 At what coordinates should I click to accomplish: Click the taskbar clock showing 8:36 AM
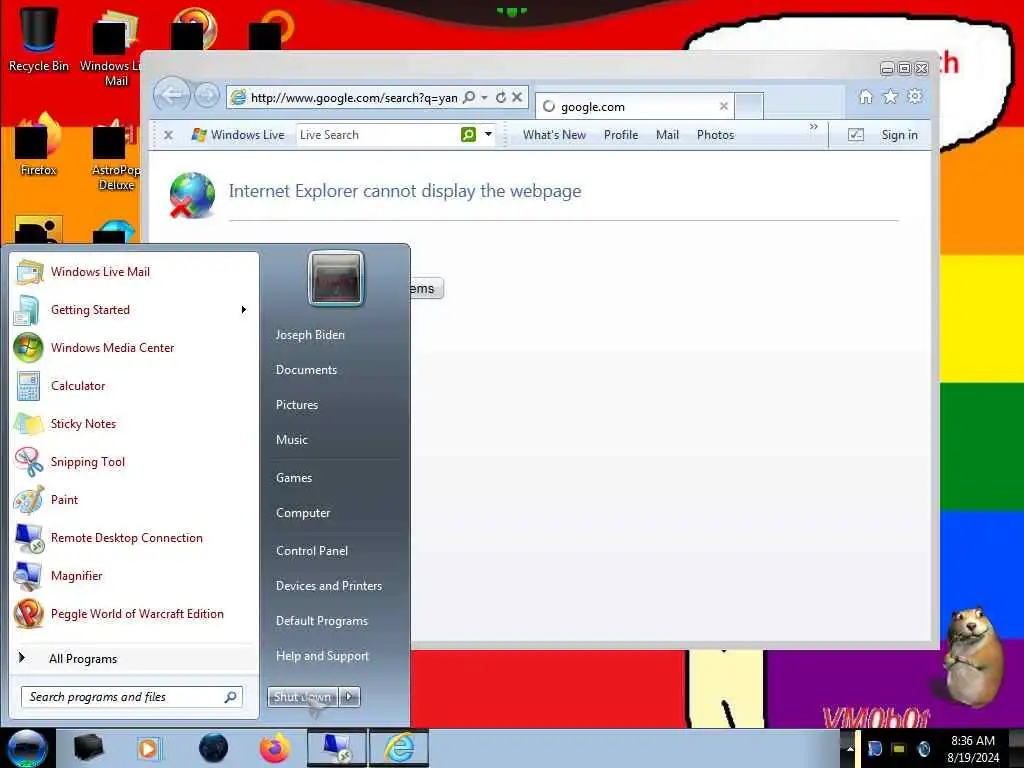[973, 749]
